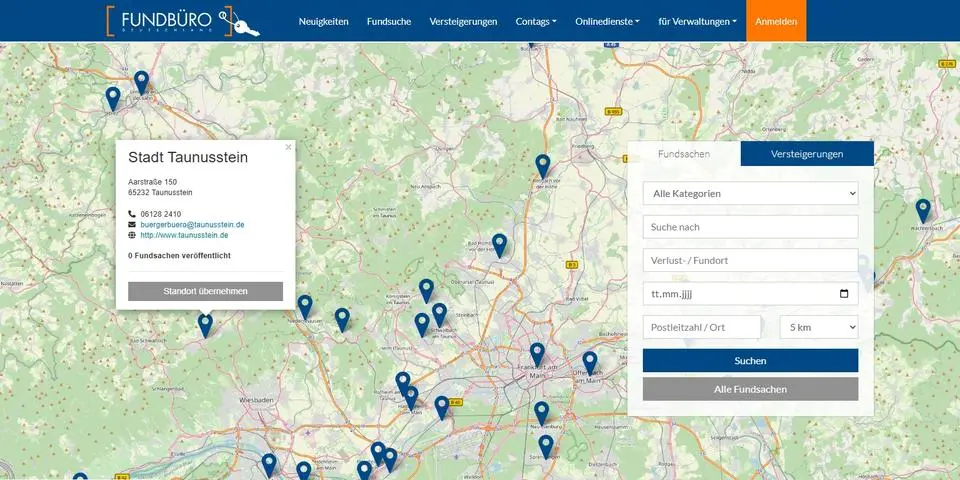Click the map pin at Bad Homburg

(499, 244)
